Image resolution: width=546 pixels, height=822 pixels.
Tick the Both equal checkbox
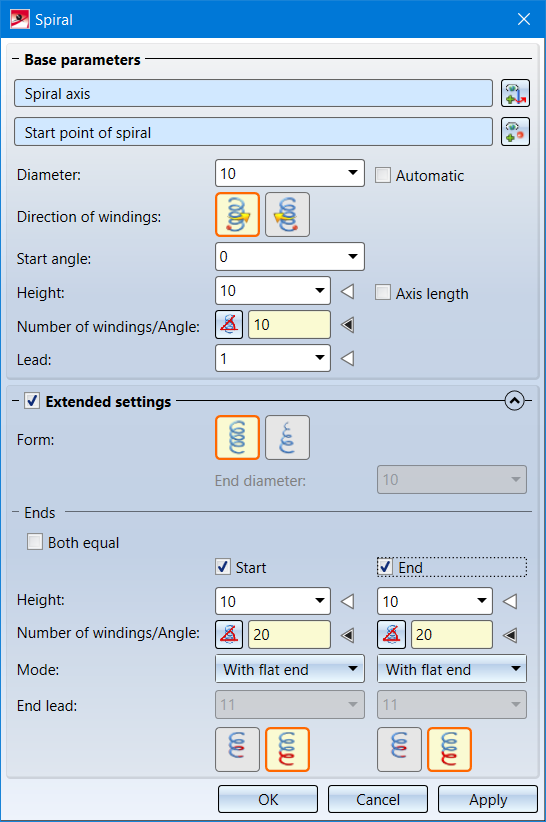pyautogui.click(x=35, y=542)
